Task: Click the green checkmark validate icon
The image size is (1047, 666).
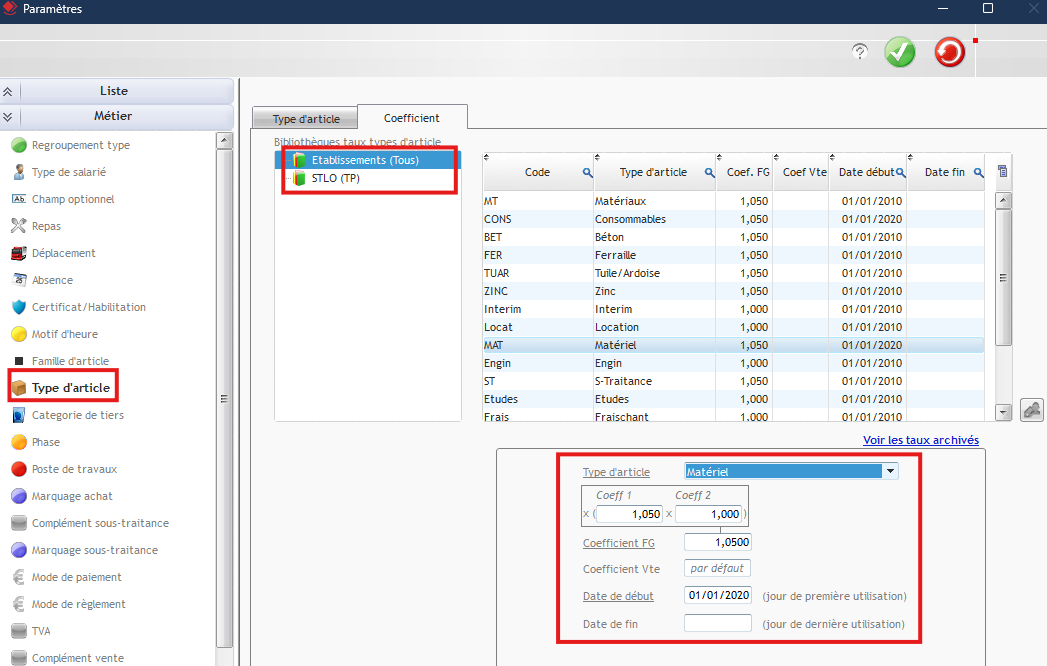Action: coord(900,52)
